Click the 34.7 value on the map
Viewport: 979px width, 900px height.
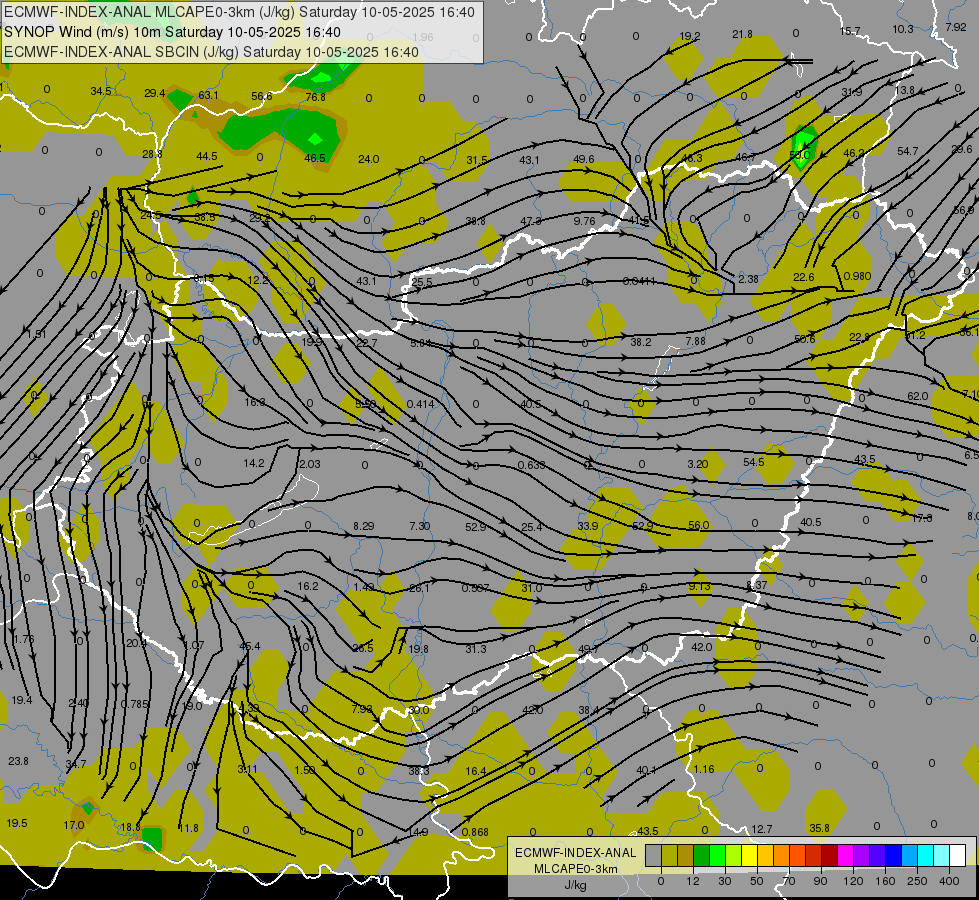pyautogui.click(x=76, y=764)
